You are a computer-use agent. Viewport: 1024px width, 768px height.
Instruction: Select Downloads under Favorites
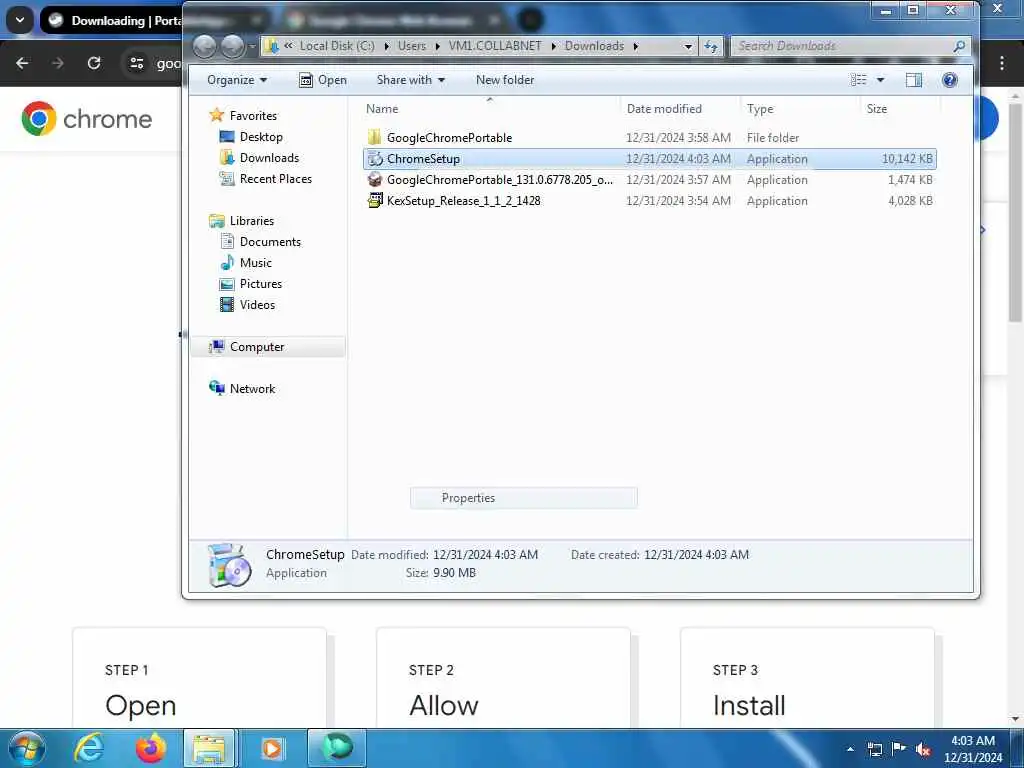click(269, 158)
